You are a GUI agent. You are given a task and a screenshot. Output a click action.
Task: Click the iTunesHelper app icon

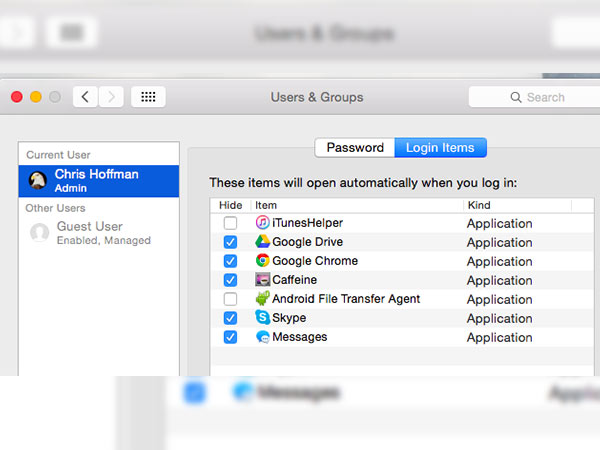tap(262, 222)
